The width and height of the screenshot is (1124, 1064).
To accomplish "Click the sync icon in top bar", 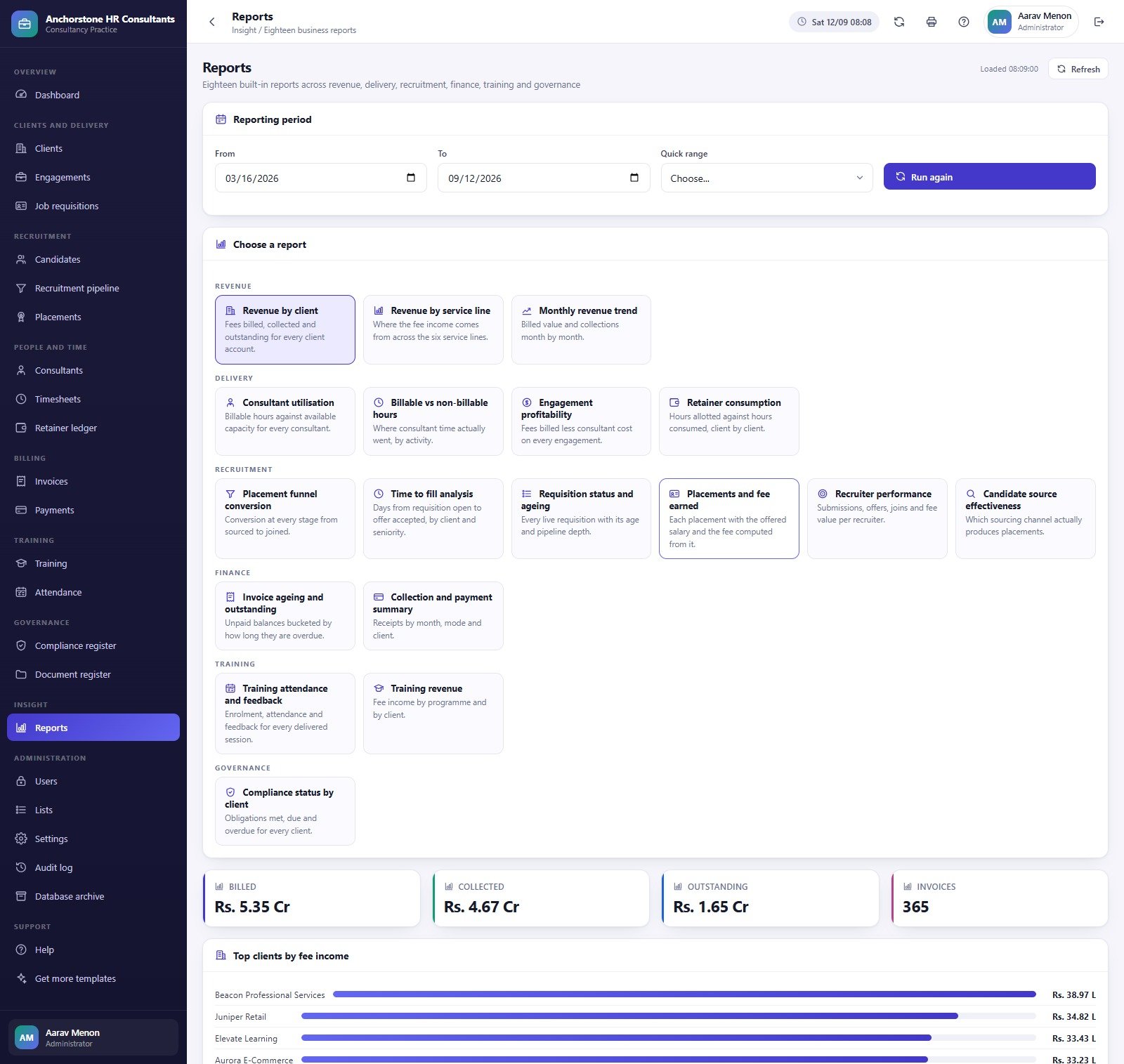I will pos(899,22).
